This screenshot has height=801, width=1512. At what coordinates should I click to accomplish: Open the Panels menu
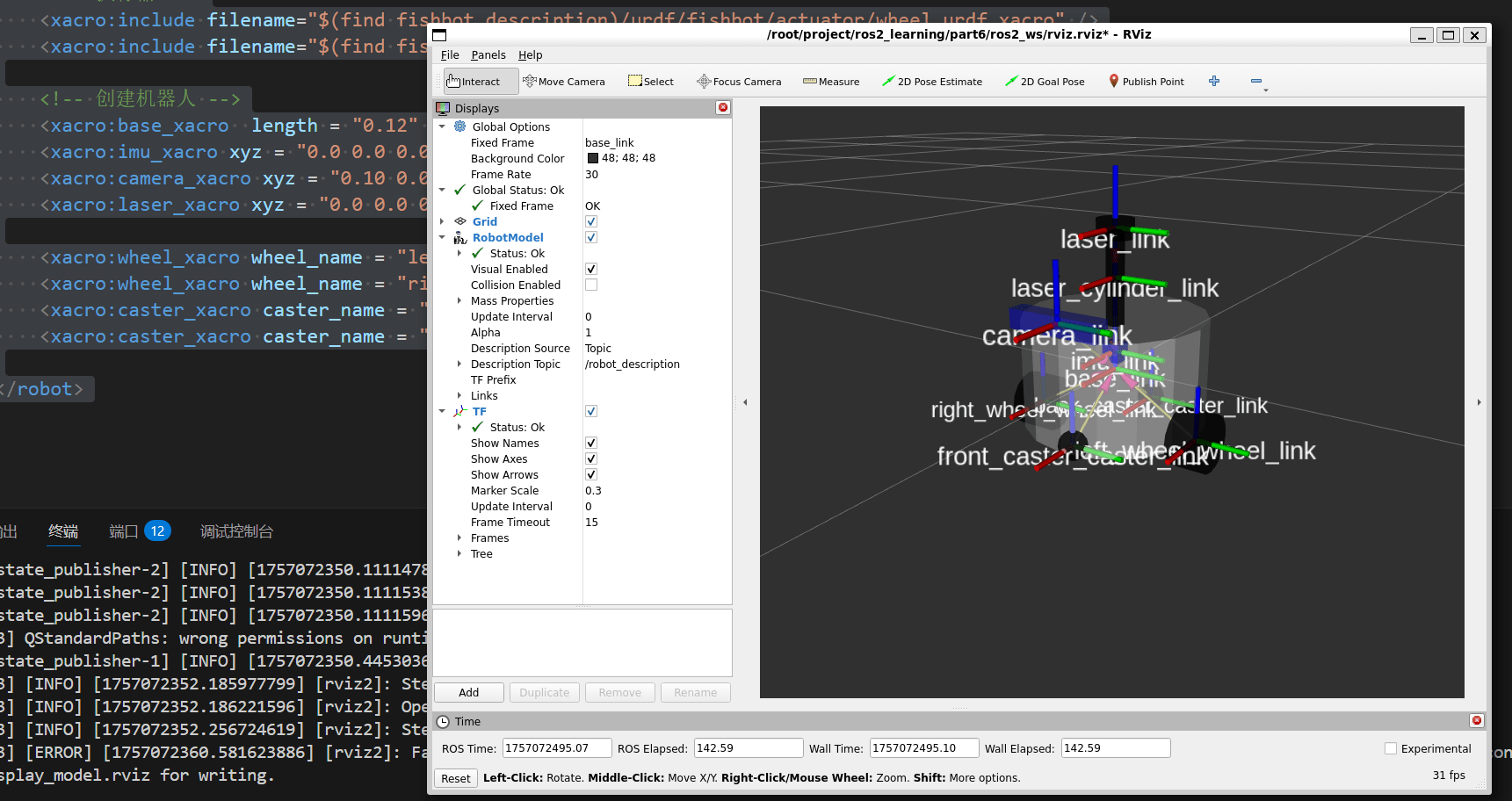[488, 55]
